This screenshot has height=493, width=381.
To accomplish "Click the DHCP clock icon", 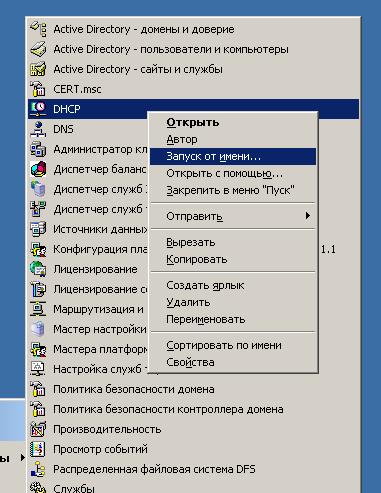I will coord(38,109).
